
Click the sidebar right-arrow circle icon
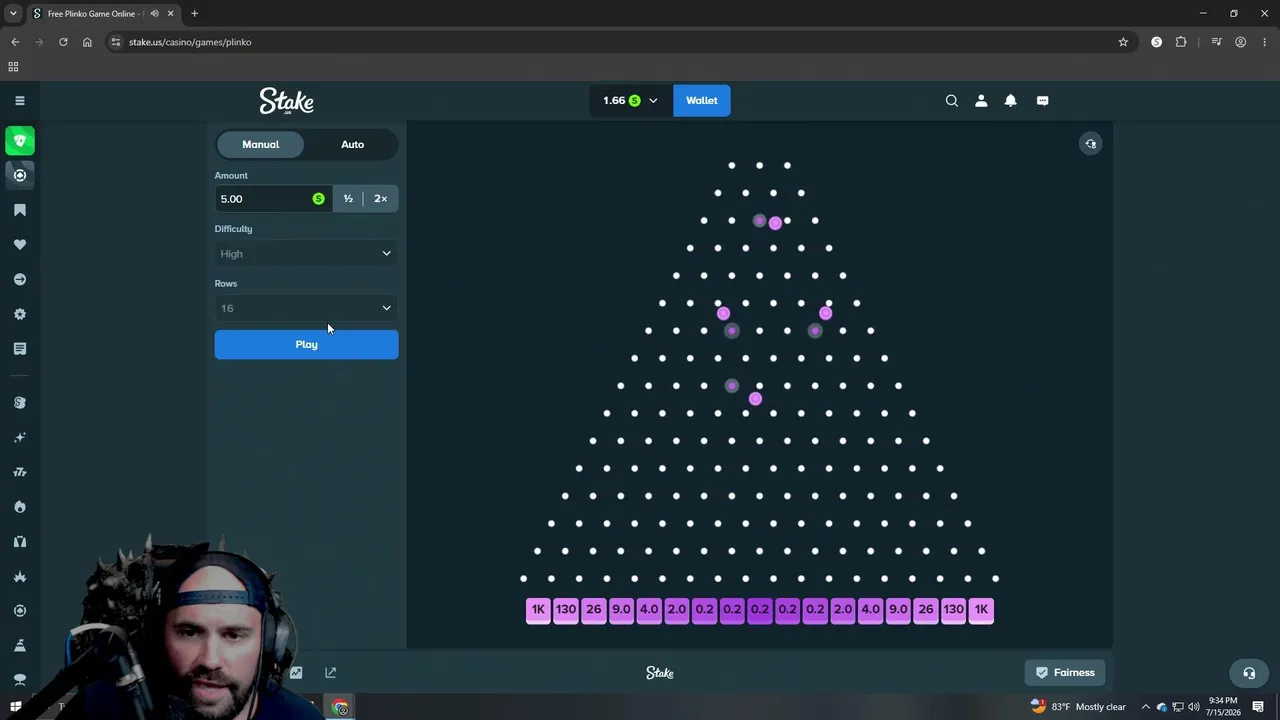[20, 280]
